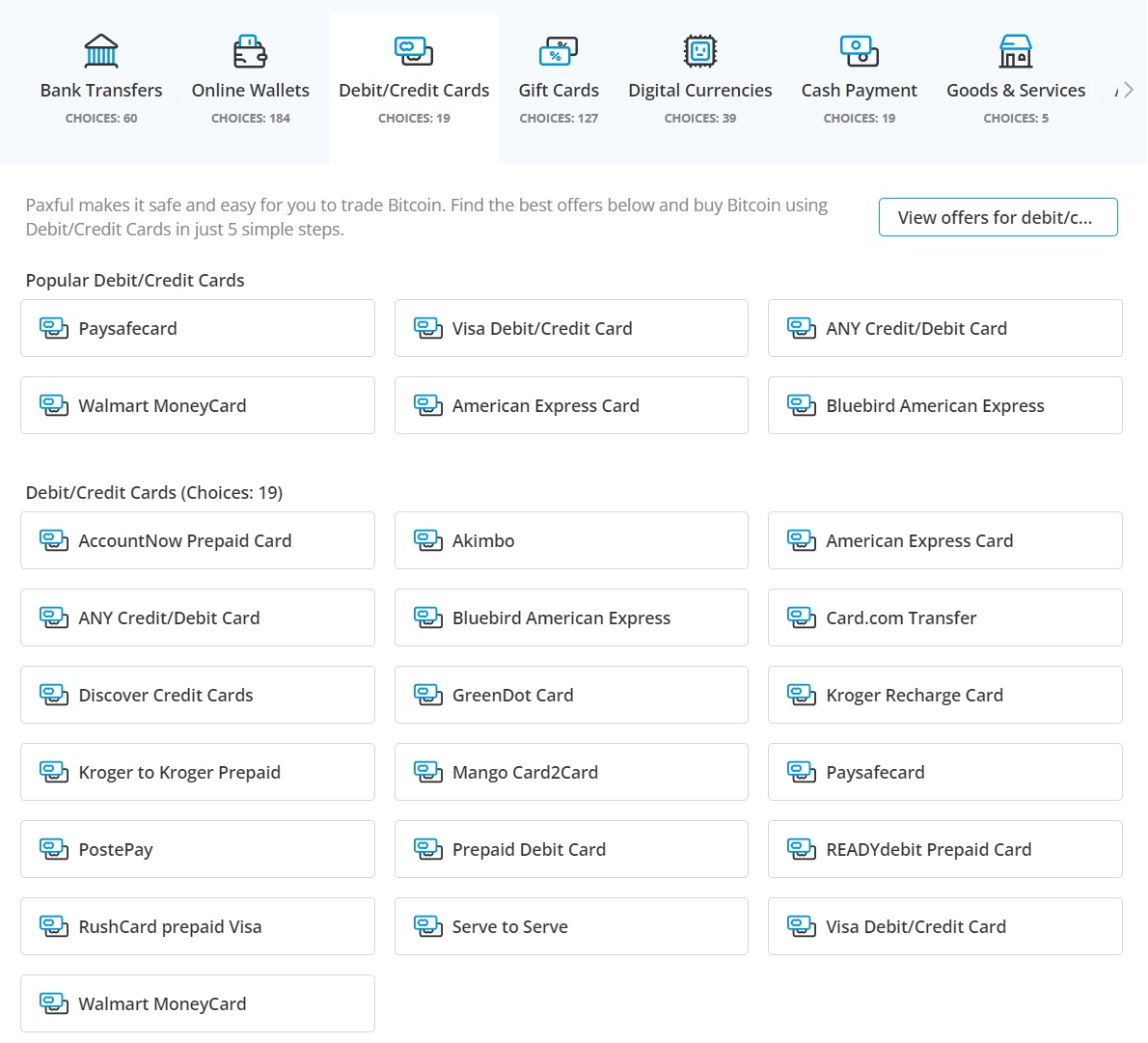
Task: Switch to the Cash Payment tab
Action: pos(859,90)
